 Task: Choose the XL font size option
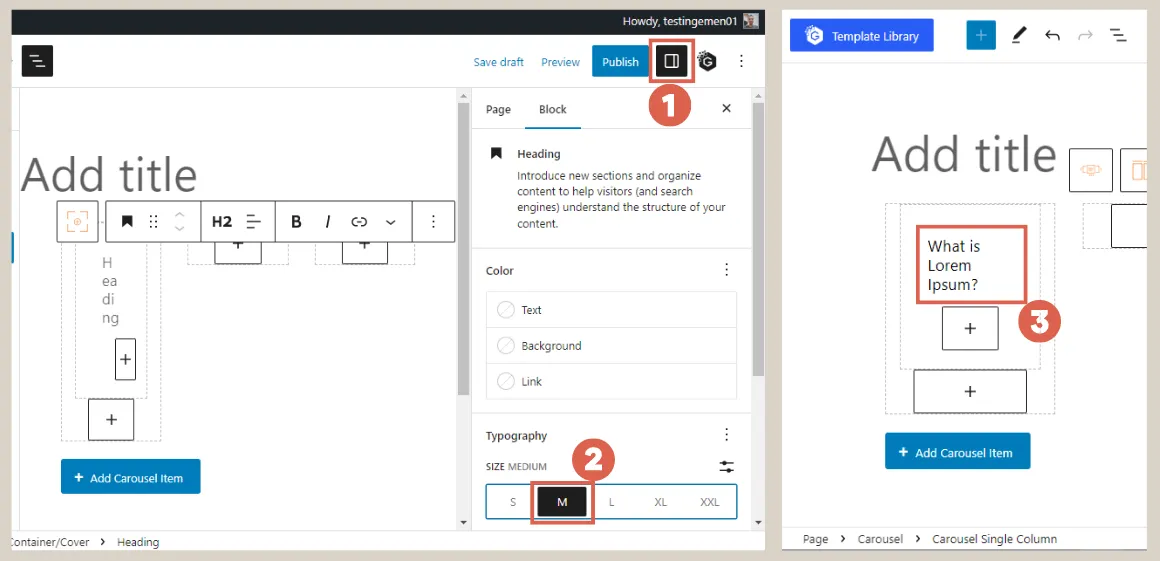tap(660, 502)
